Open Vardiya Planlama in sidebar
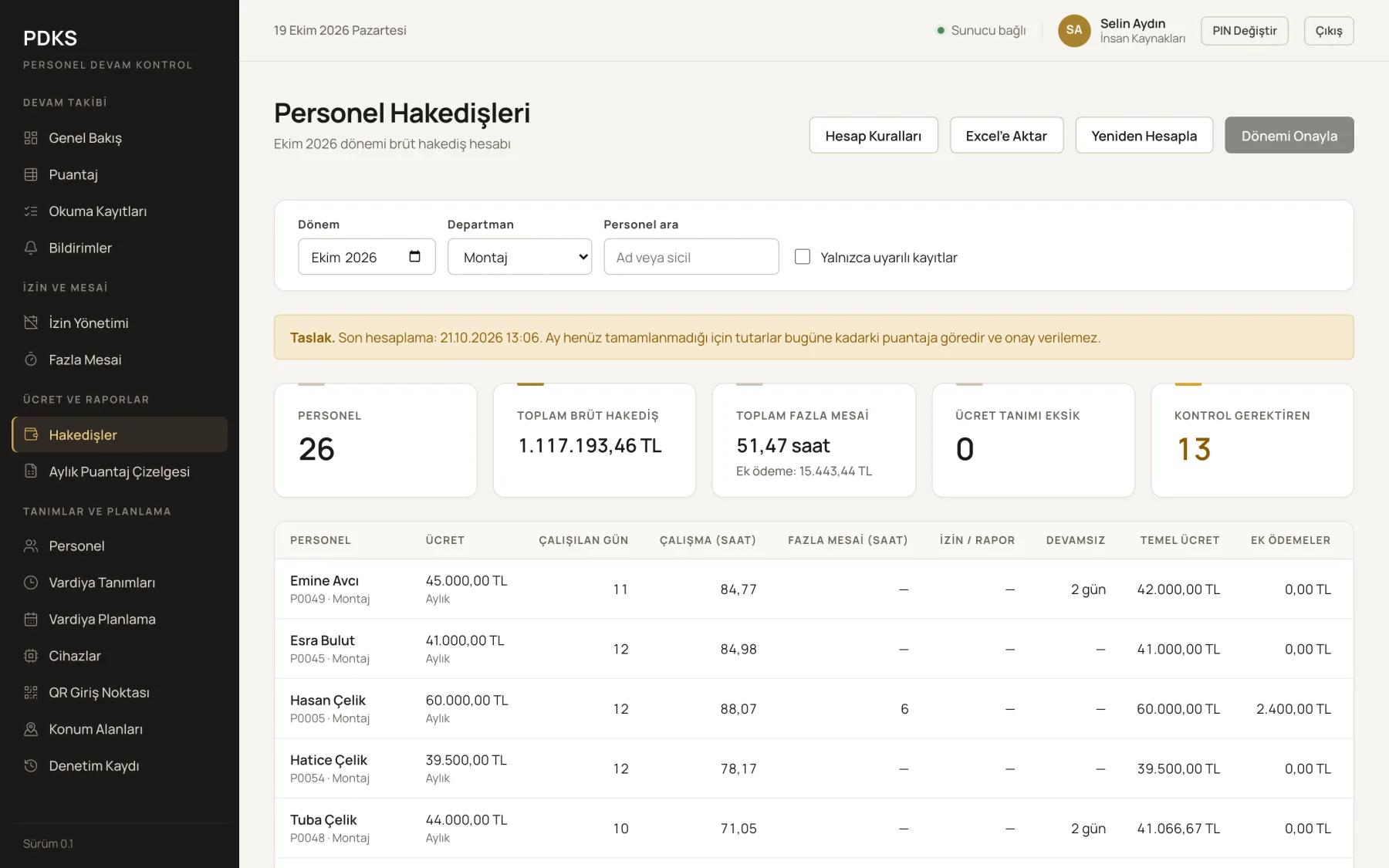 tap(120, 619)
